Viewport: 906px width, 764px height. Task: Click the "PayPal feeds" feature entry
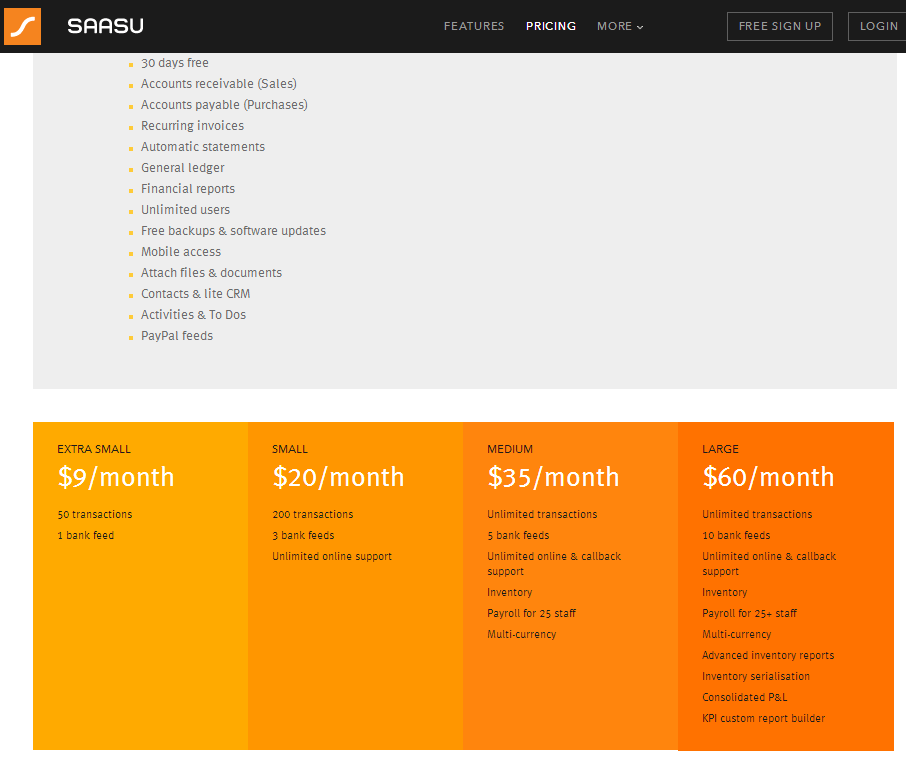(176, 335)
